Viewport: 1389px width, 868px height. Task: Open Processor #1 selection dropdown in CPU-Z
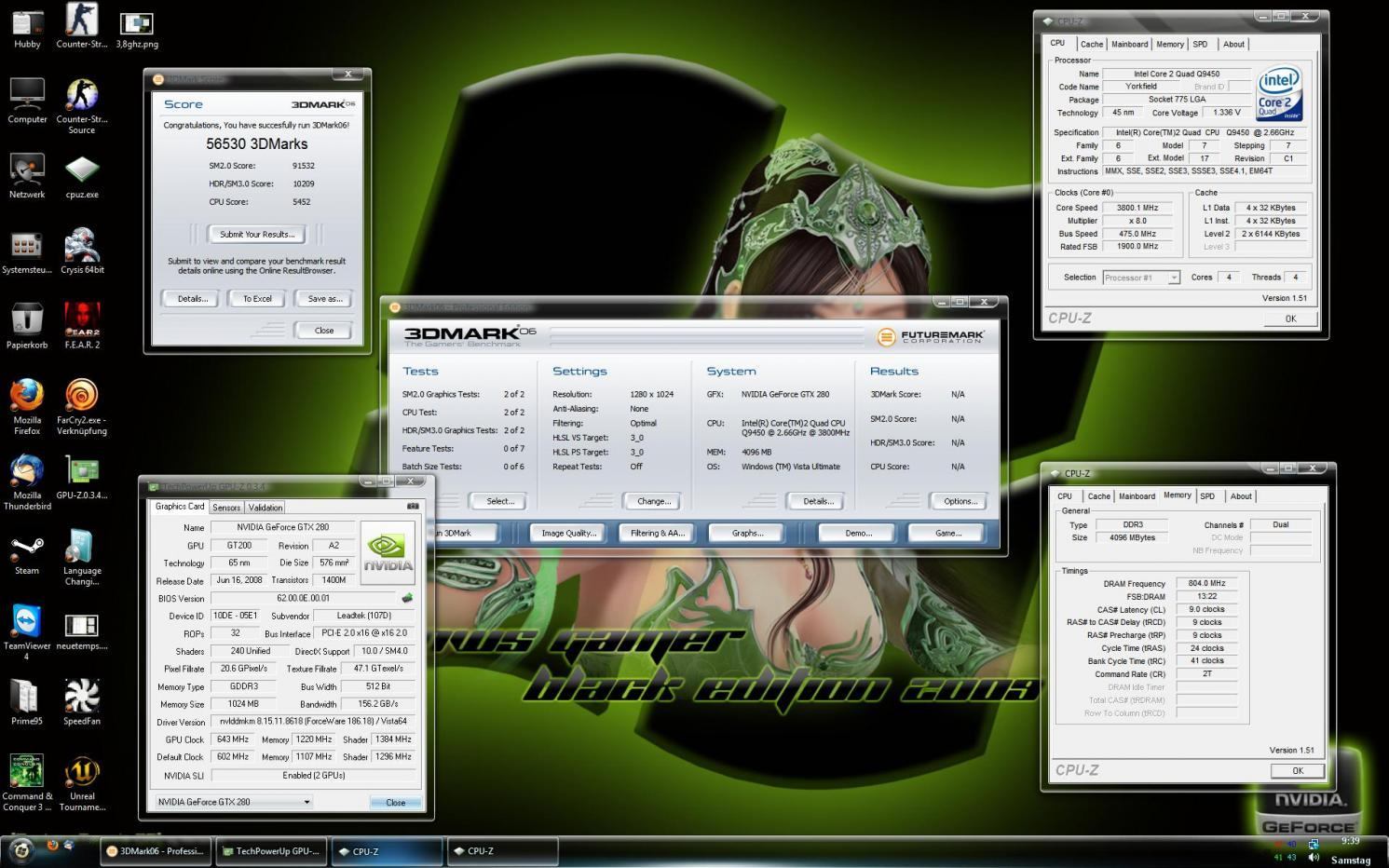[1141, 278]
